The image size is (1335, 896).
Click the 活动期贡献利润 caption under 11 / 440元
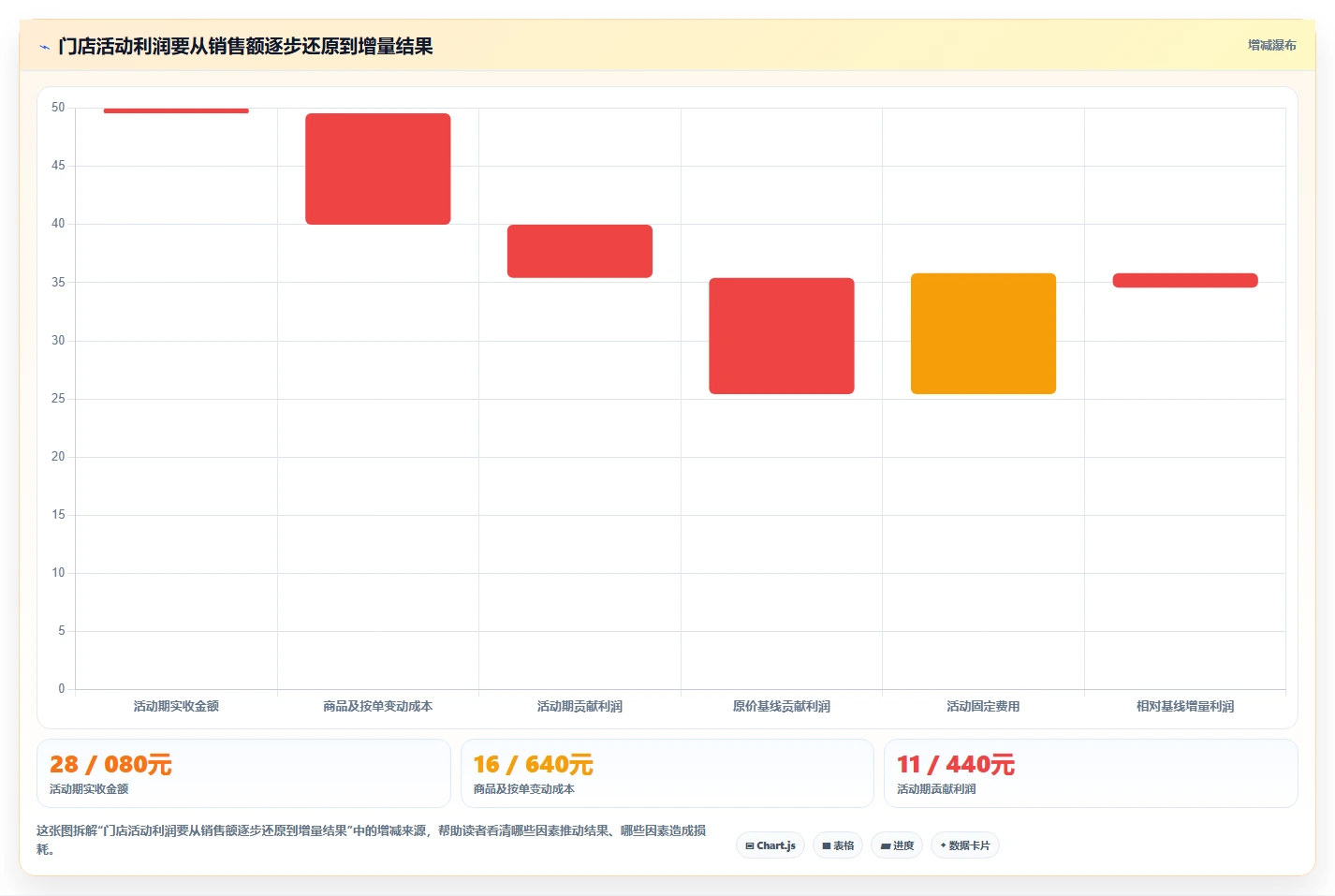click(x=936, y=789)
